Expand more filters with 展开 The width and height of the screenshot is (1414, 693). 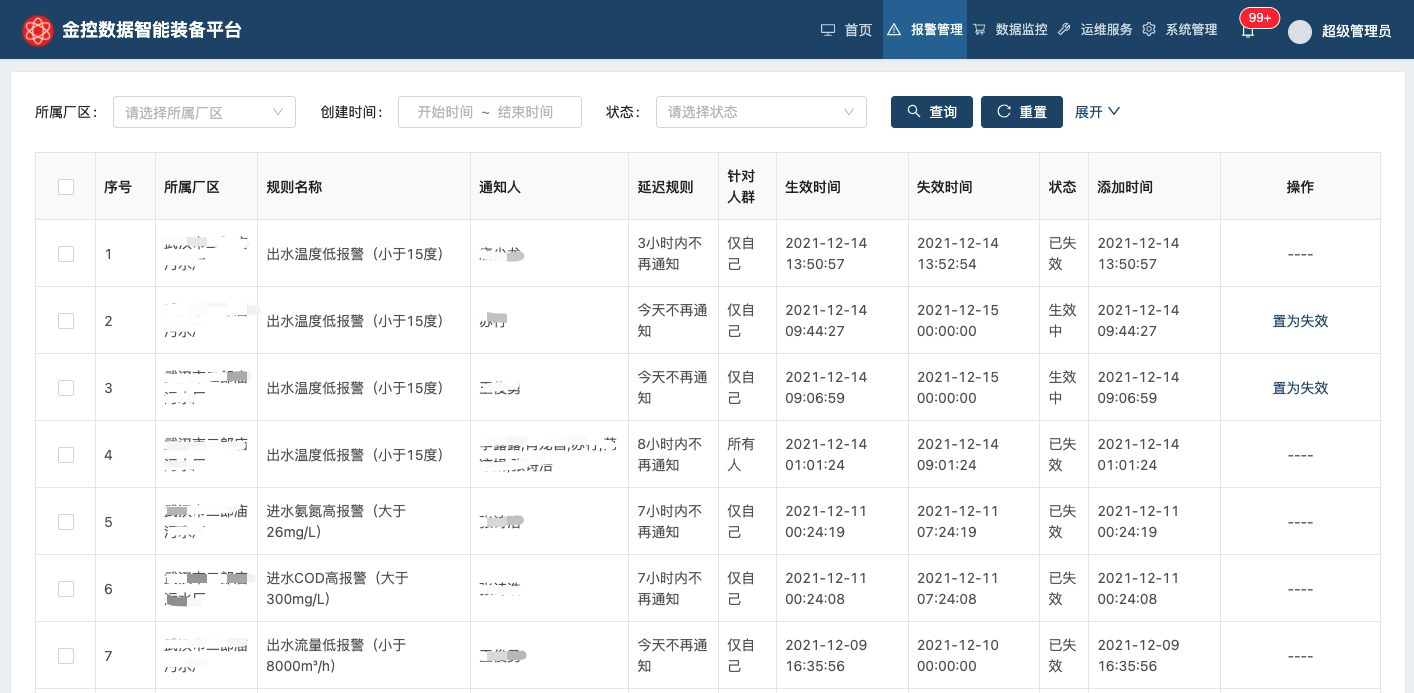coord(1097,112)
